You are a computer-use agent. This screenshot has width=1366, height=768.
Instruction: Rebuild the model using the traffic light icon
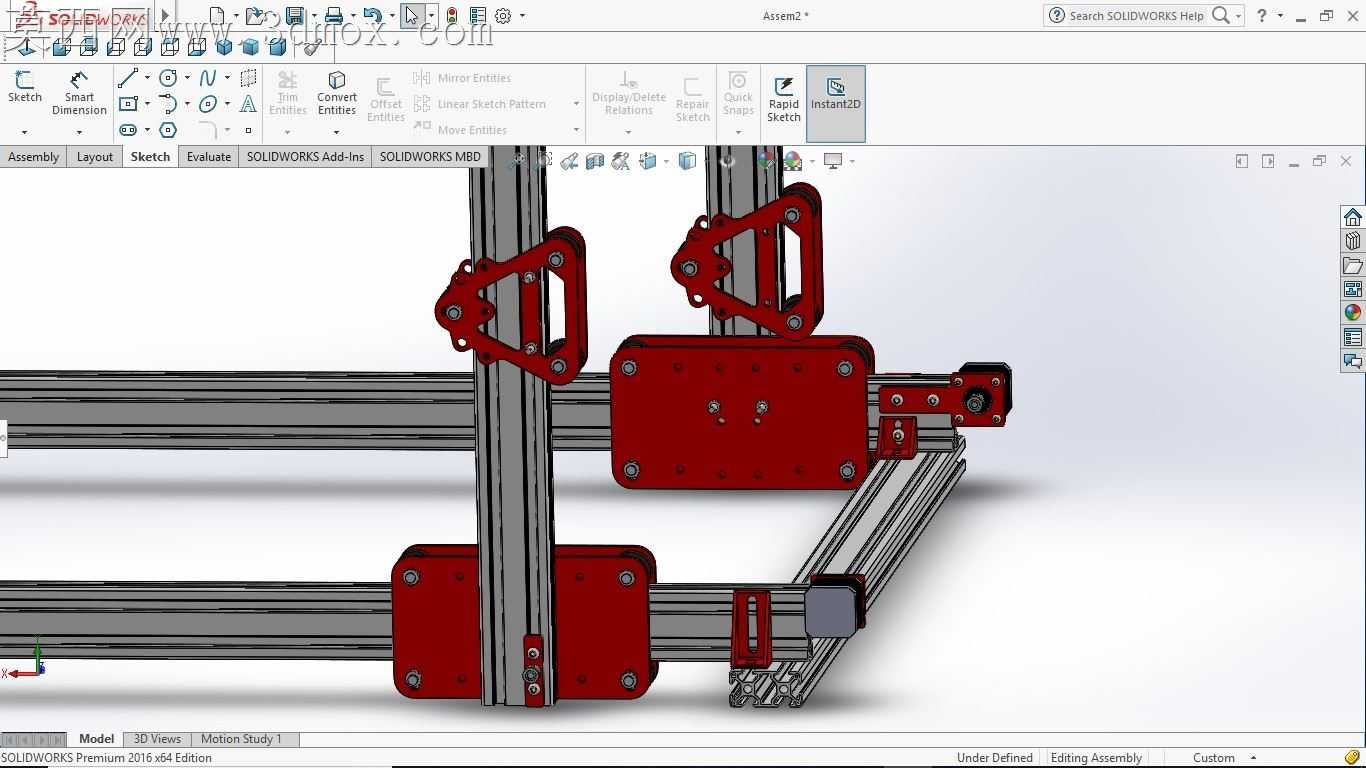tap(452, 15)
